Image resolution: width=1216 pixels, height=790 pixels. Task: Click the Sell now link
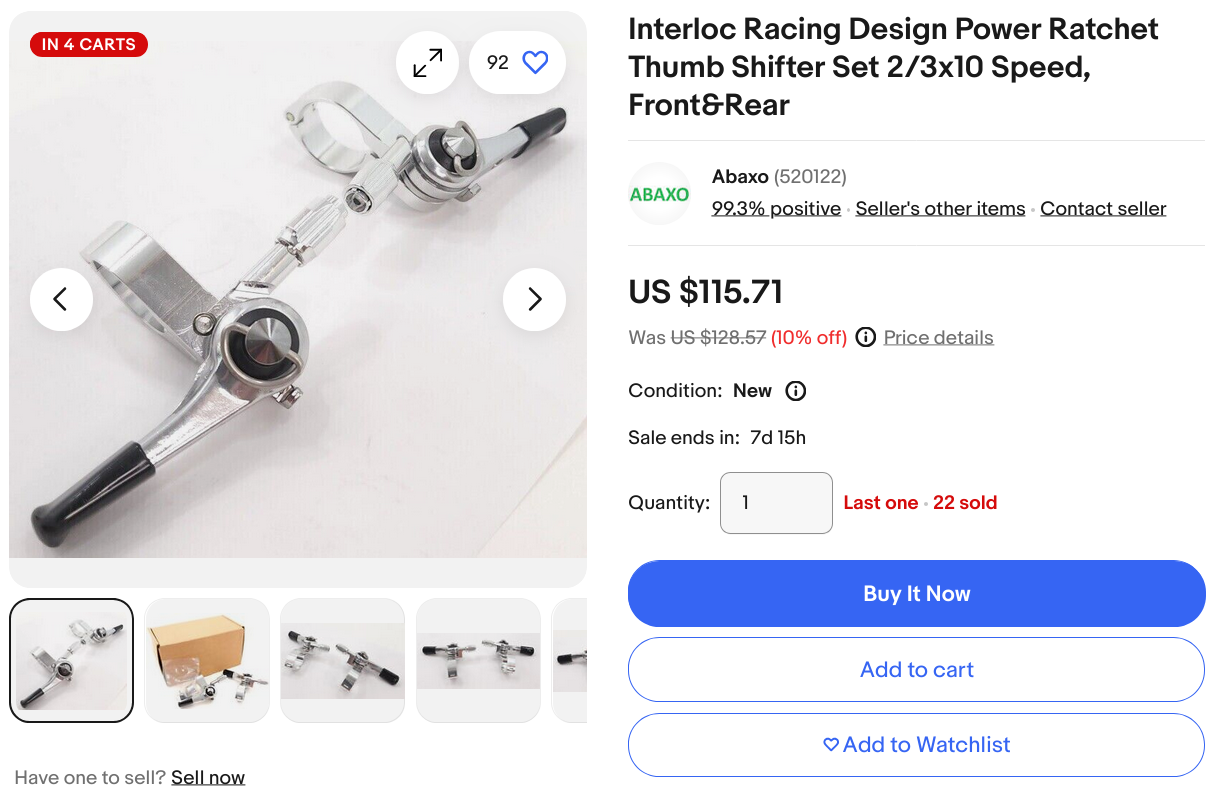(208, 777)
